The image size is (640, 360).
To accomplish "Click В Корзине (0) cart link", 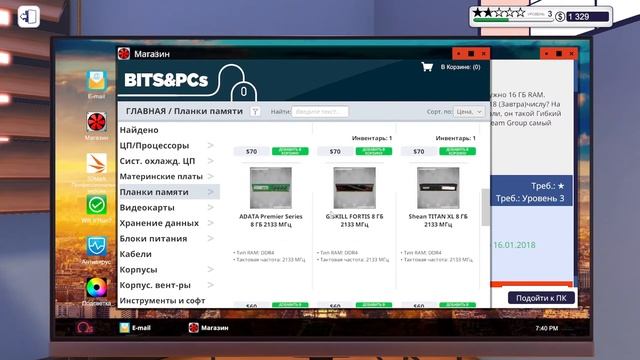I will pyautogui.click(x=460, y=67).
